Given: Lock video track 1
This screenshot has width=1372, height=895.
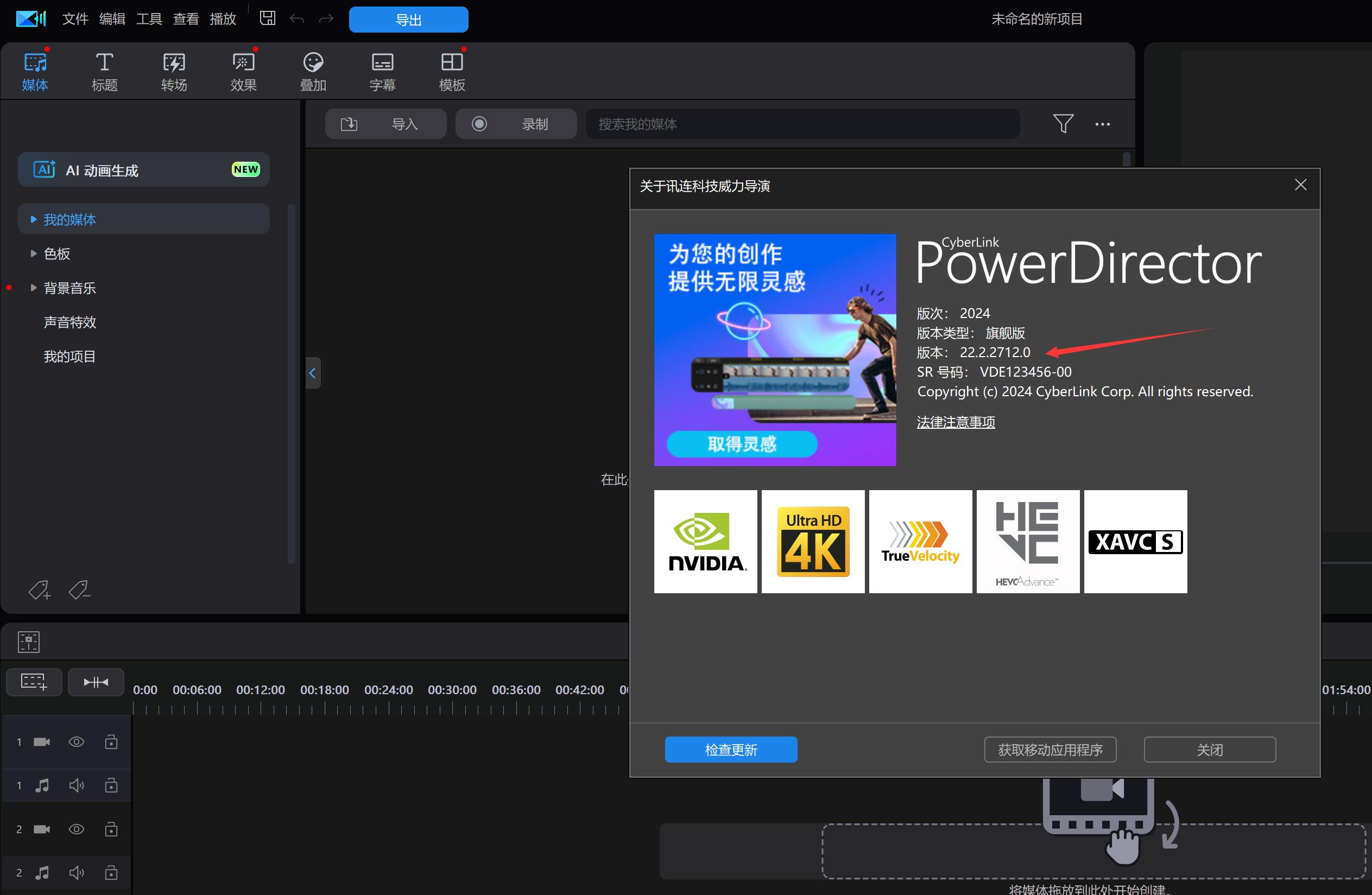Looking at the screenshot, I should (x=111, y=741).
